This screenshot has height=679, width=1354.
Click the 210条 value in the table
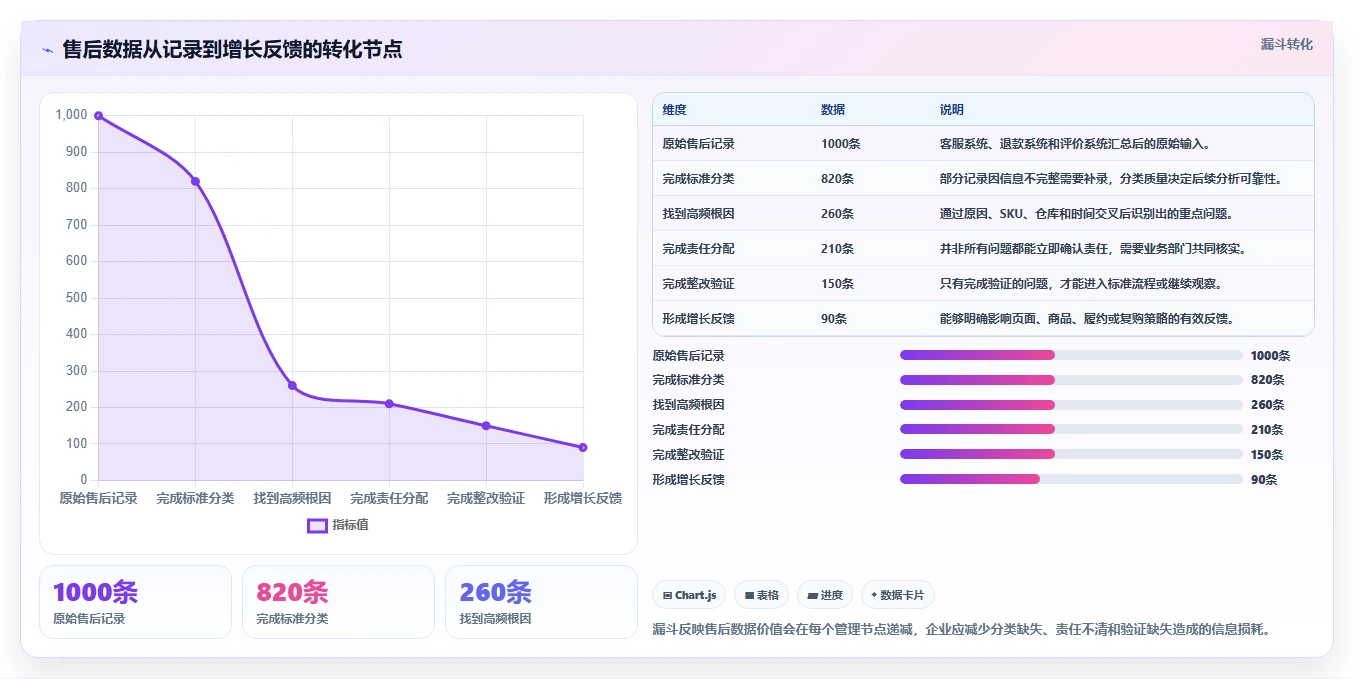point(837,249)
